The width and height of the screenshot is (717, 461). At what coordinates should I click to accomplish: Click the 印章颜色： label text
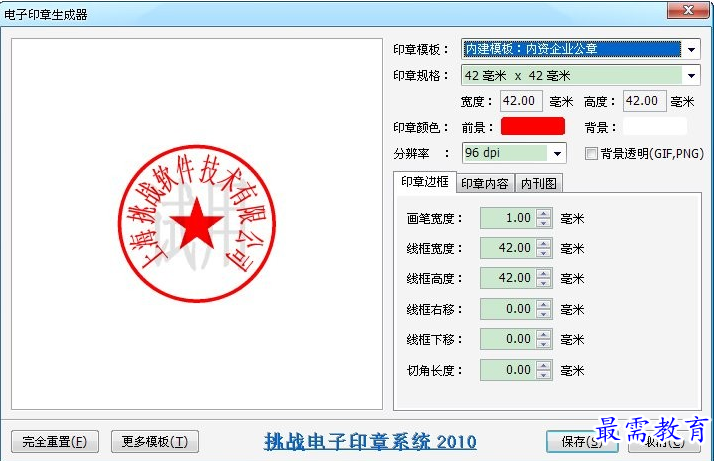[421, 127]
